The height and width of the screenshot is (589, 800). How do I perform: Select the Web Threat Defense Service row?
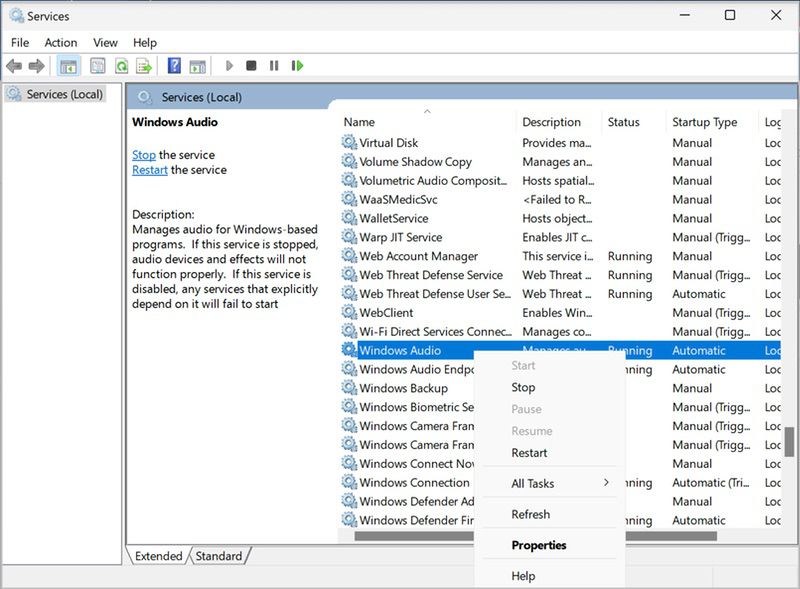coord(560,275)
